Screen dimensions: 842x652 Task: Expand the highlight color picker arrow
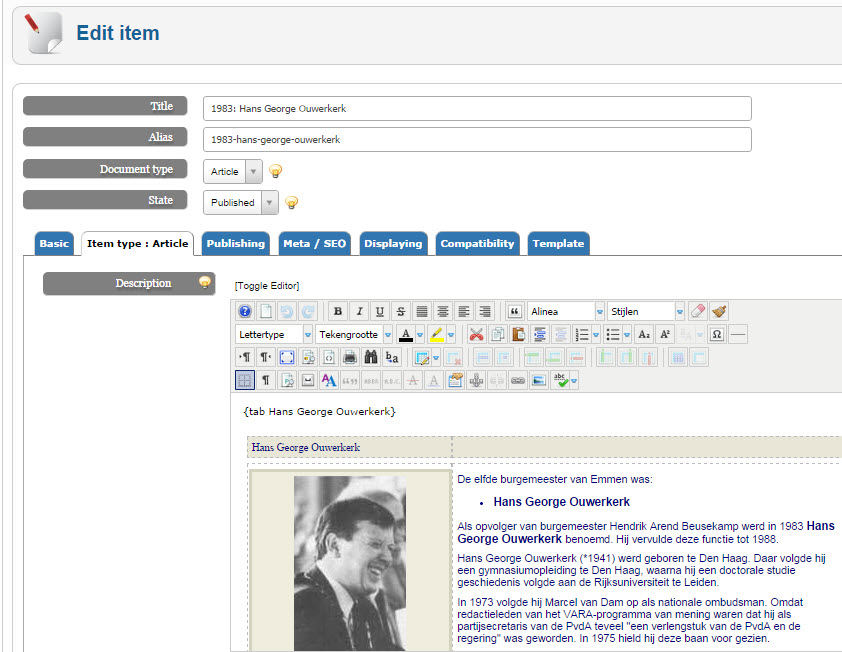click(x=451, y=335)
